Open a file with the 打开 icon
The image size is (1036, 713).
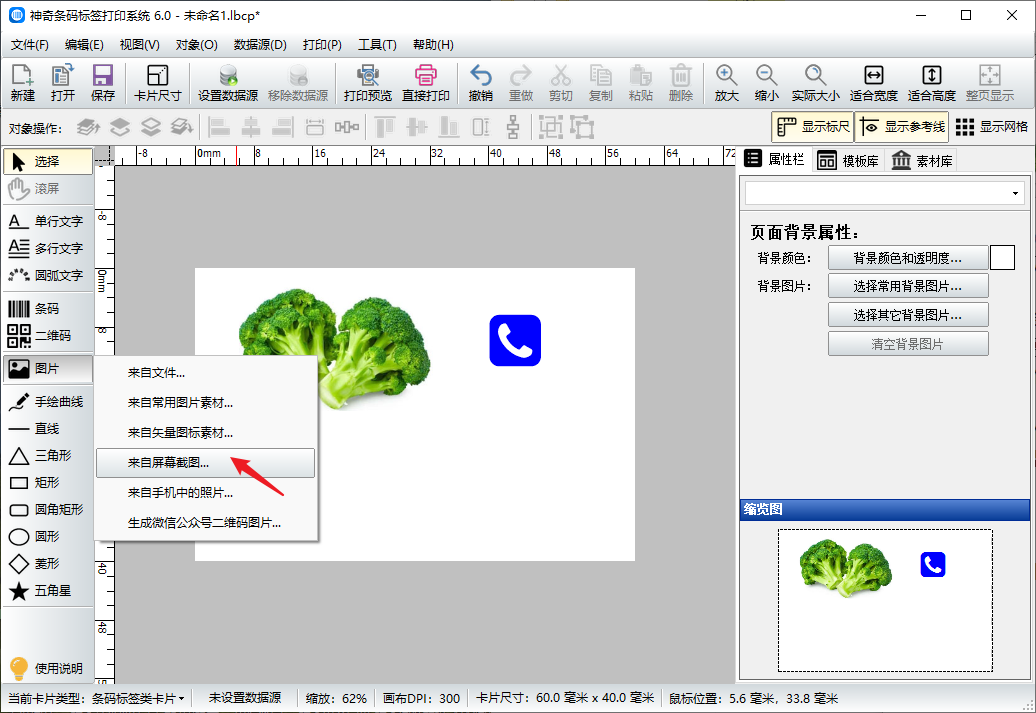[x=63, y=83]
